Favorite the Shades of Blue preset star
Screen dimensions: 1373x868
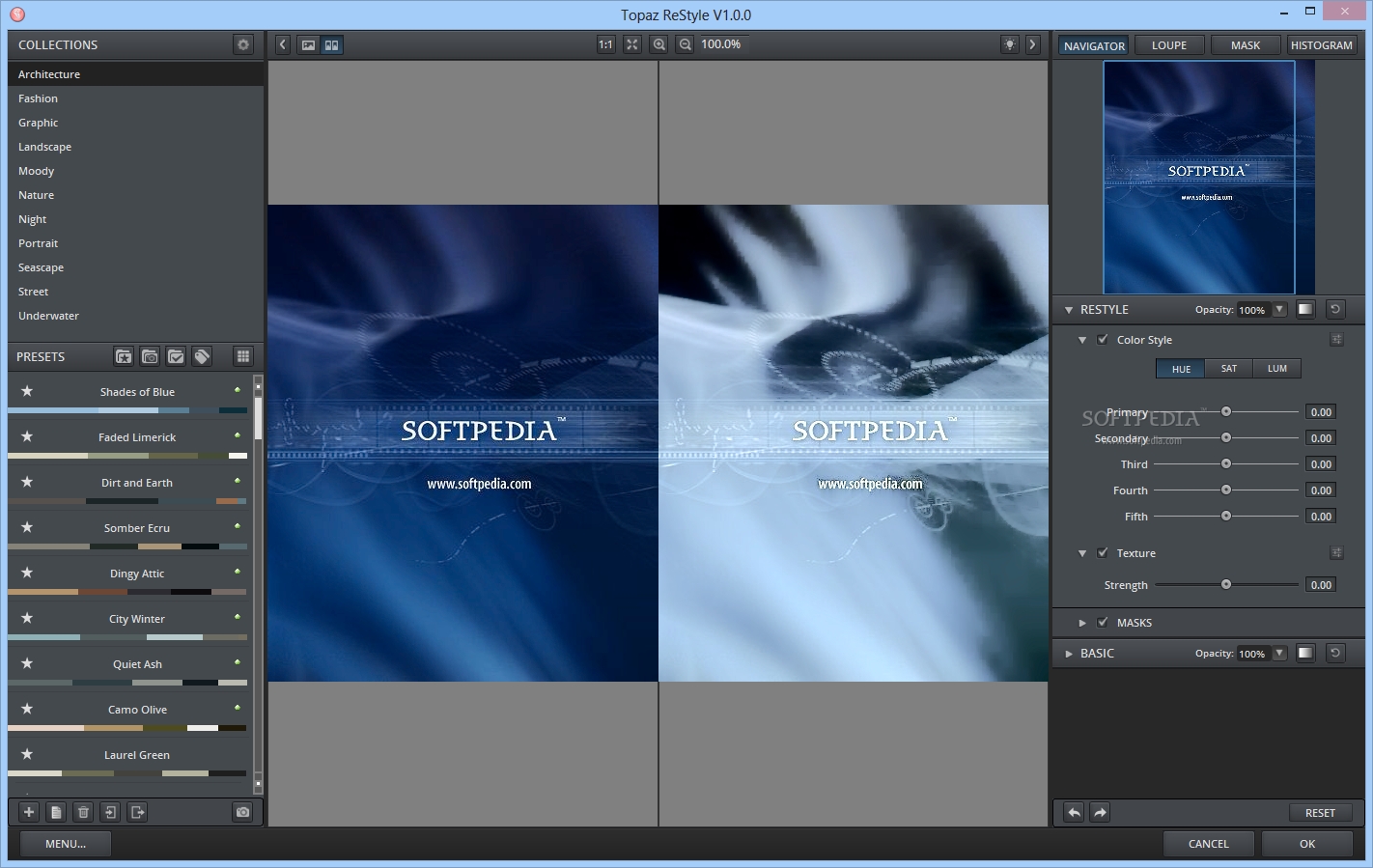27,391
